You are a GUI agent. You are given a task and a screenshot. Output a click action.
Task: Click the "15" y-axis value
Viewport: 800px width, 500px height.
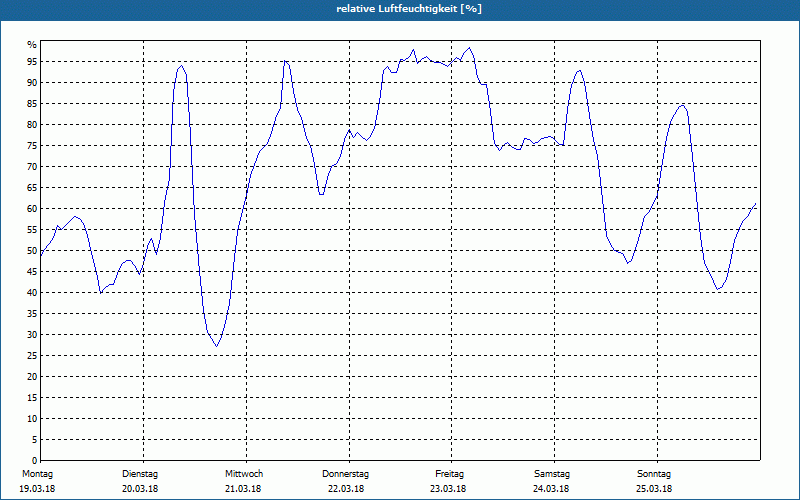(32, 397)
